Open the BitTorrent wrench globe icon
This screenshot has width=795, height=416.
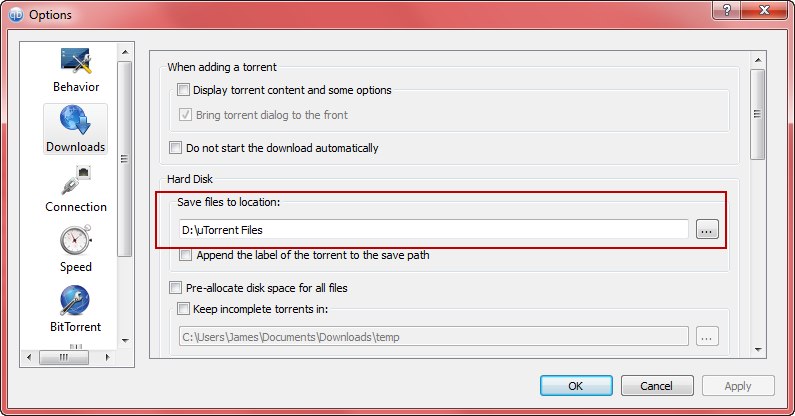click(75, 300)
